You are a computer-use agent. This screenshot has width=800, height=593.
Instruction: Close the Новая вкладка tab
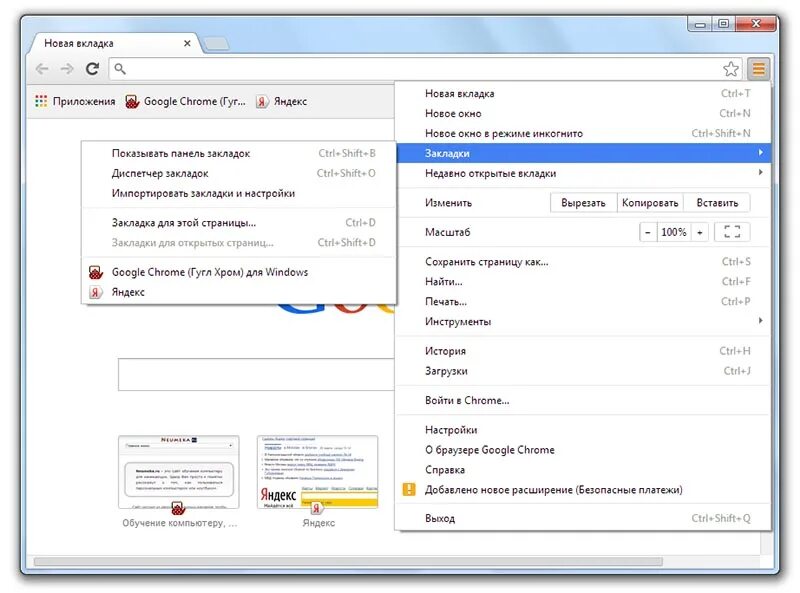click(187, 43)
